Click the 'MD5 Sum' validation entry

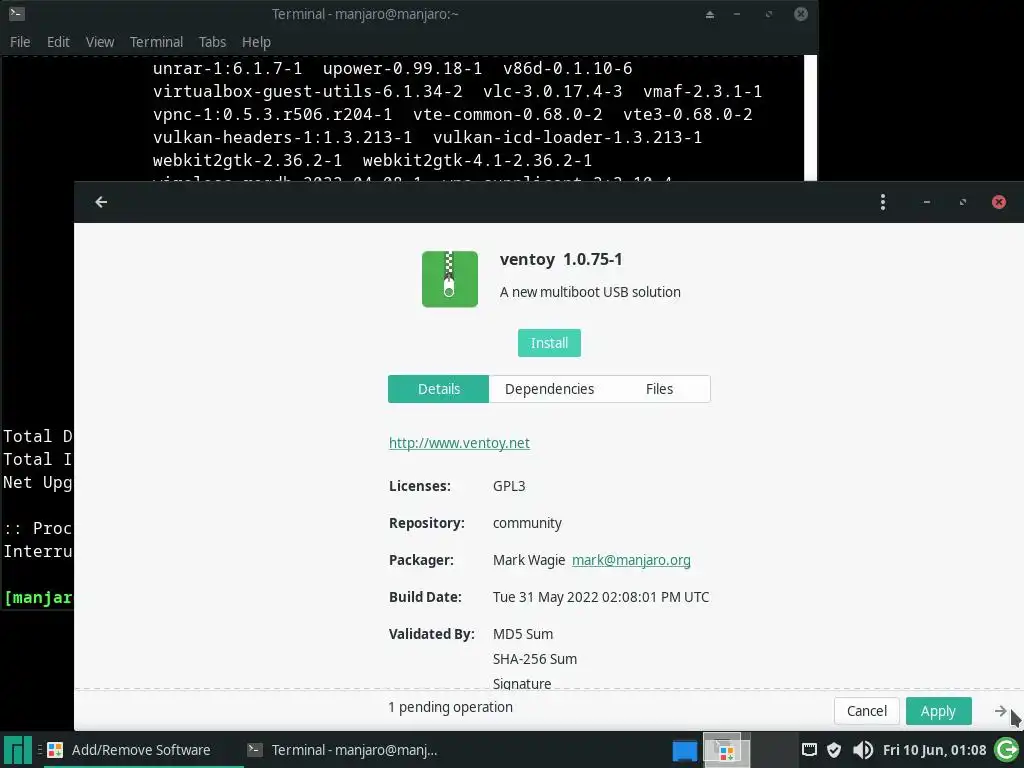coord(523,633)
